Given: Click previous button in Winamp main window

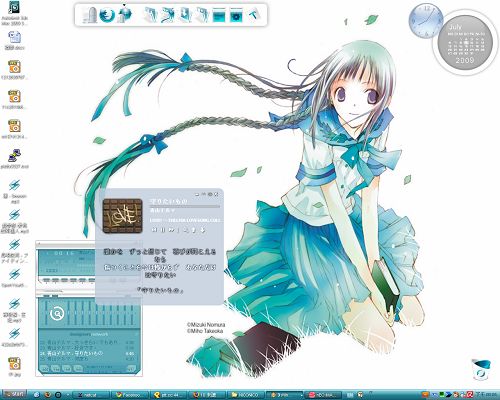Looking at the screenshot, I should [x=46, y=281].
